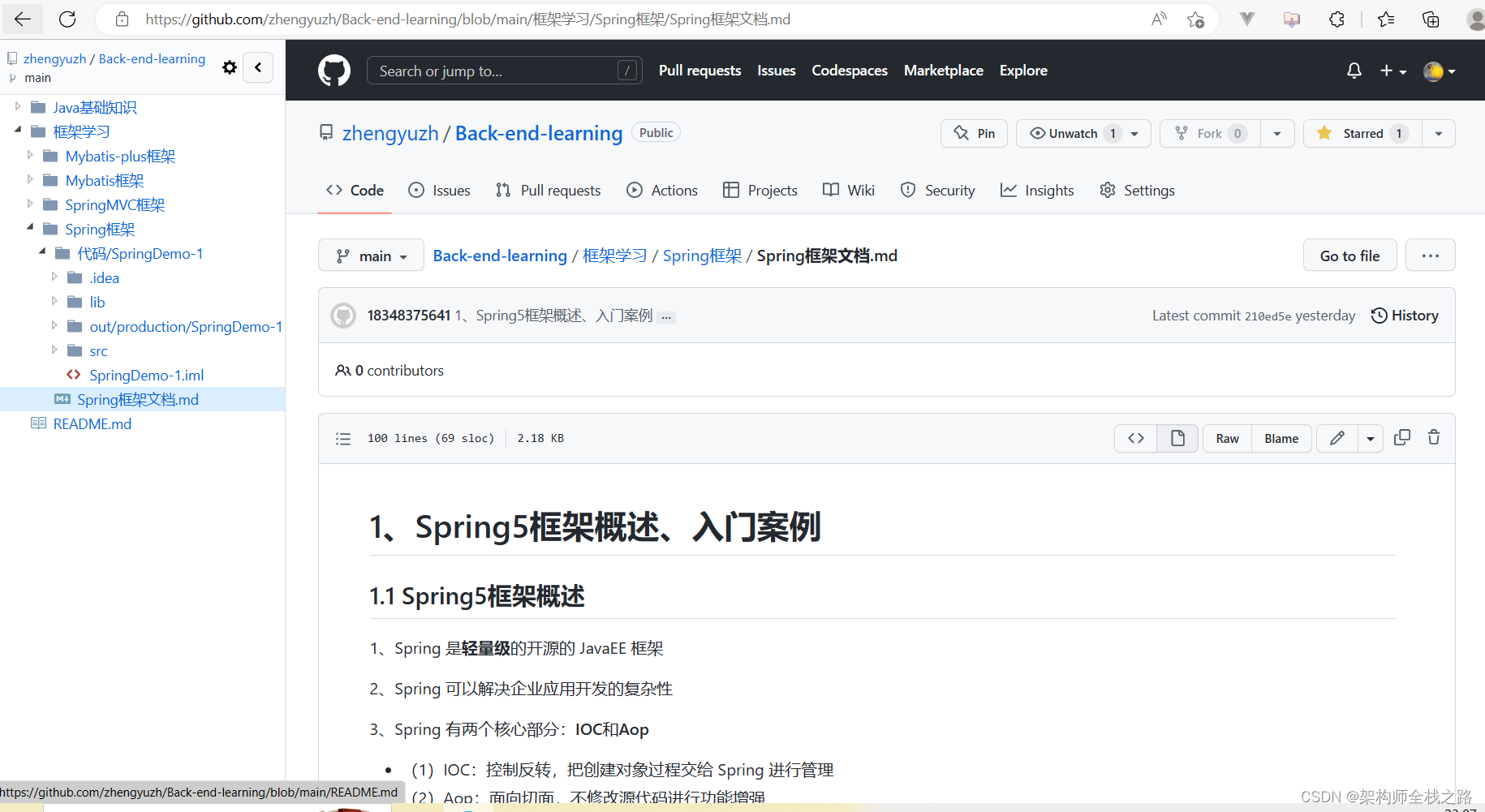Open README.md in the file tree
This screenshot has height=812, width=1485.
pos(93,423)
